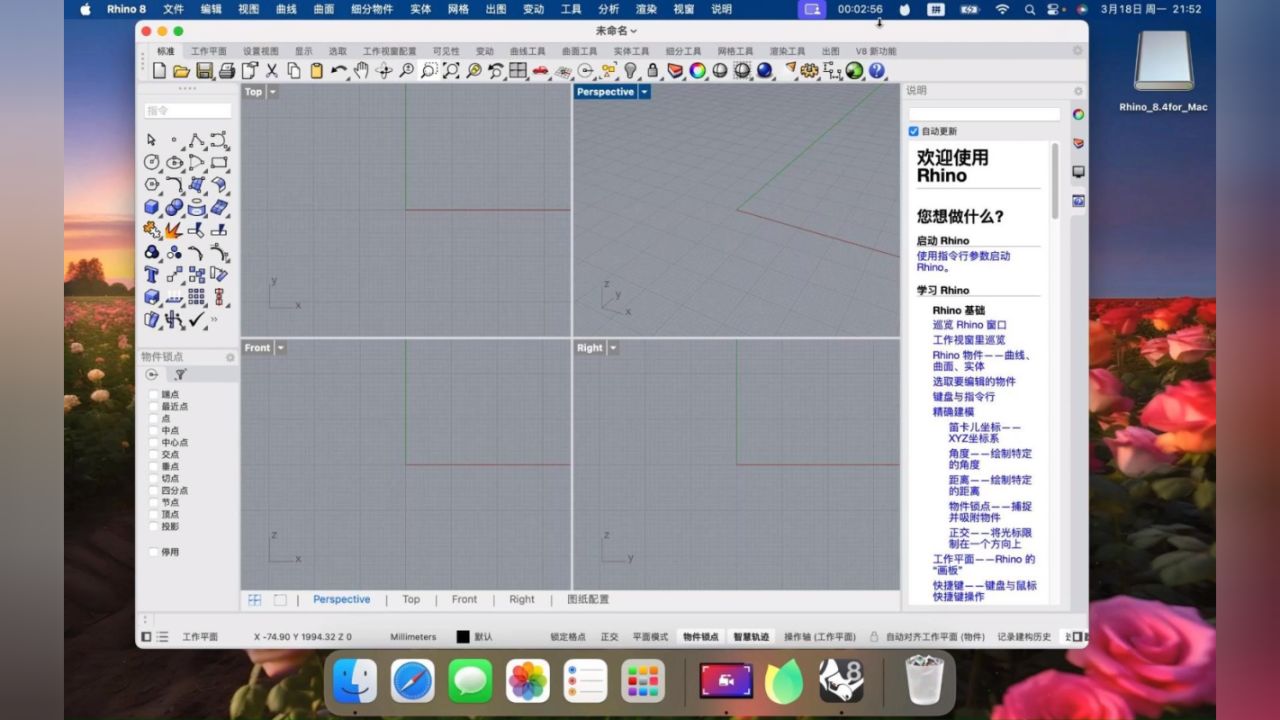
Task: Open the 键盘与指令行 help link
Action: pos(964,396)
